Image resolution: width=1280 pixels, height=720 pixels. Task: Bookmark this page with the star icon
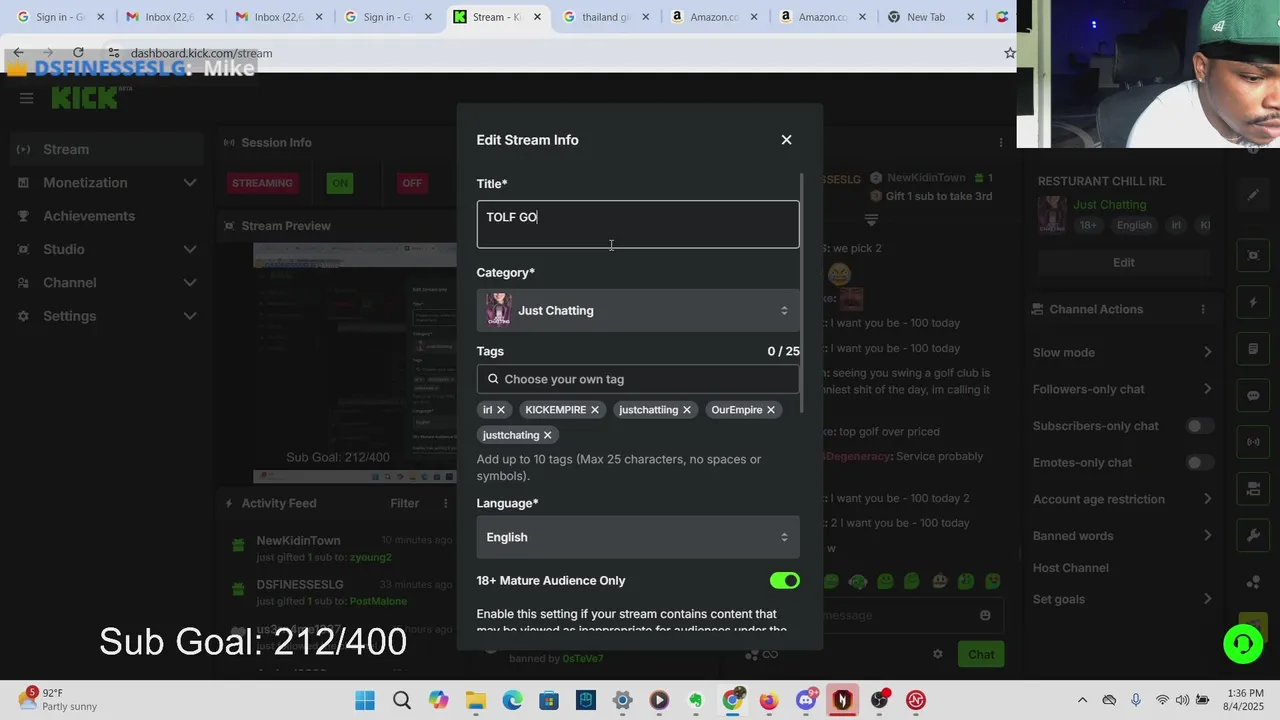pos(1009,53)
